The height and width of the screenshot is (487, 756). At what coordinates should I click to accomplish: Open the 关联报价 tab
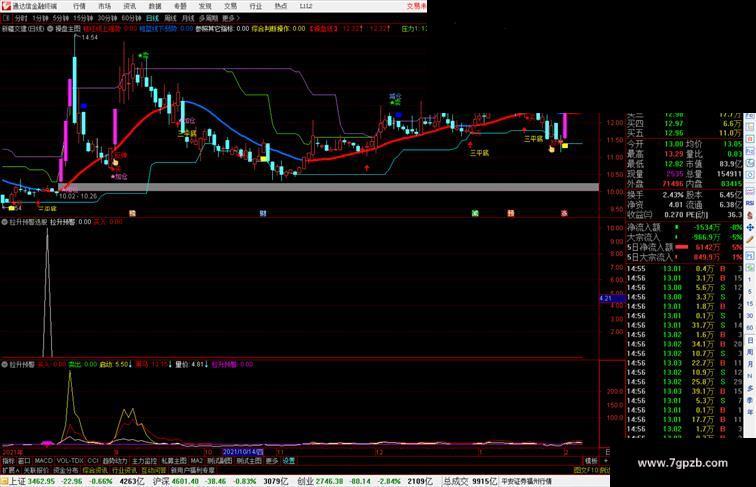tap(36, 470)
